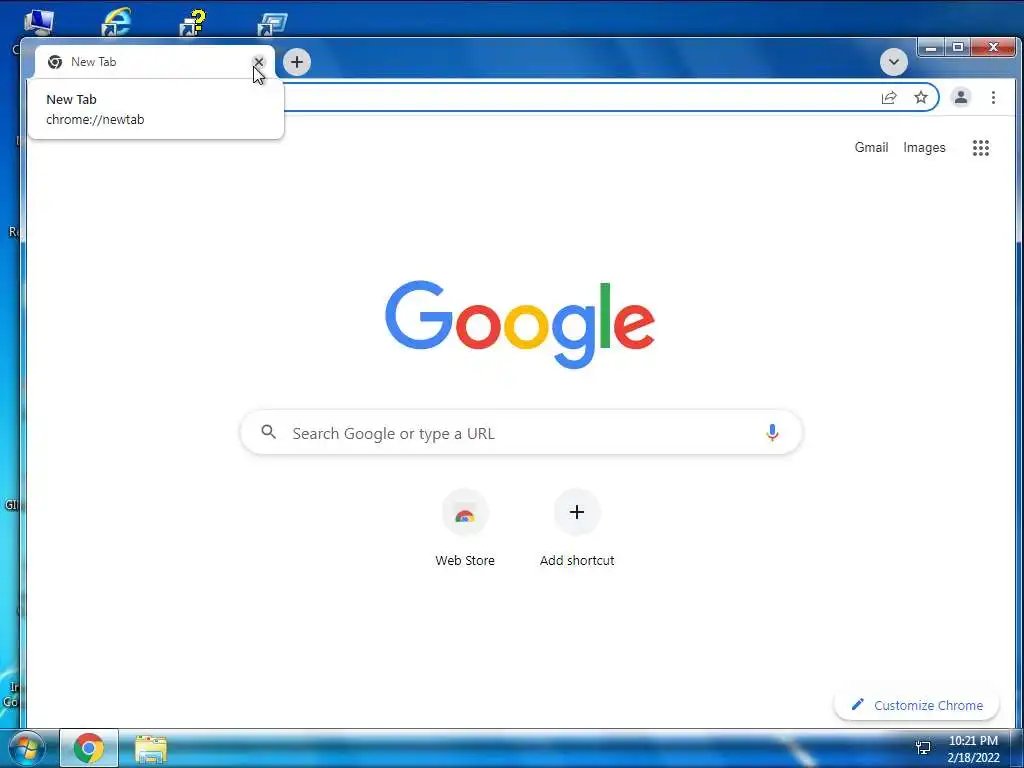Close the Chrome window
Image resolution: width=1024 pixels, height=768 pixels.
[993, 47]
